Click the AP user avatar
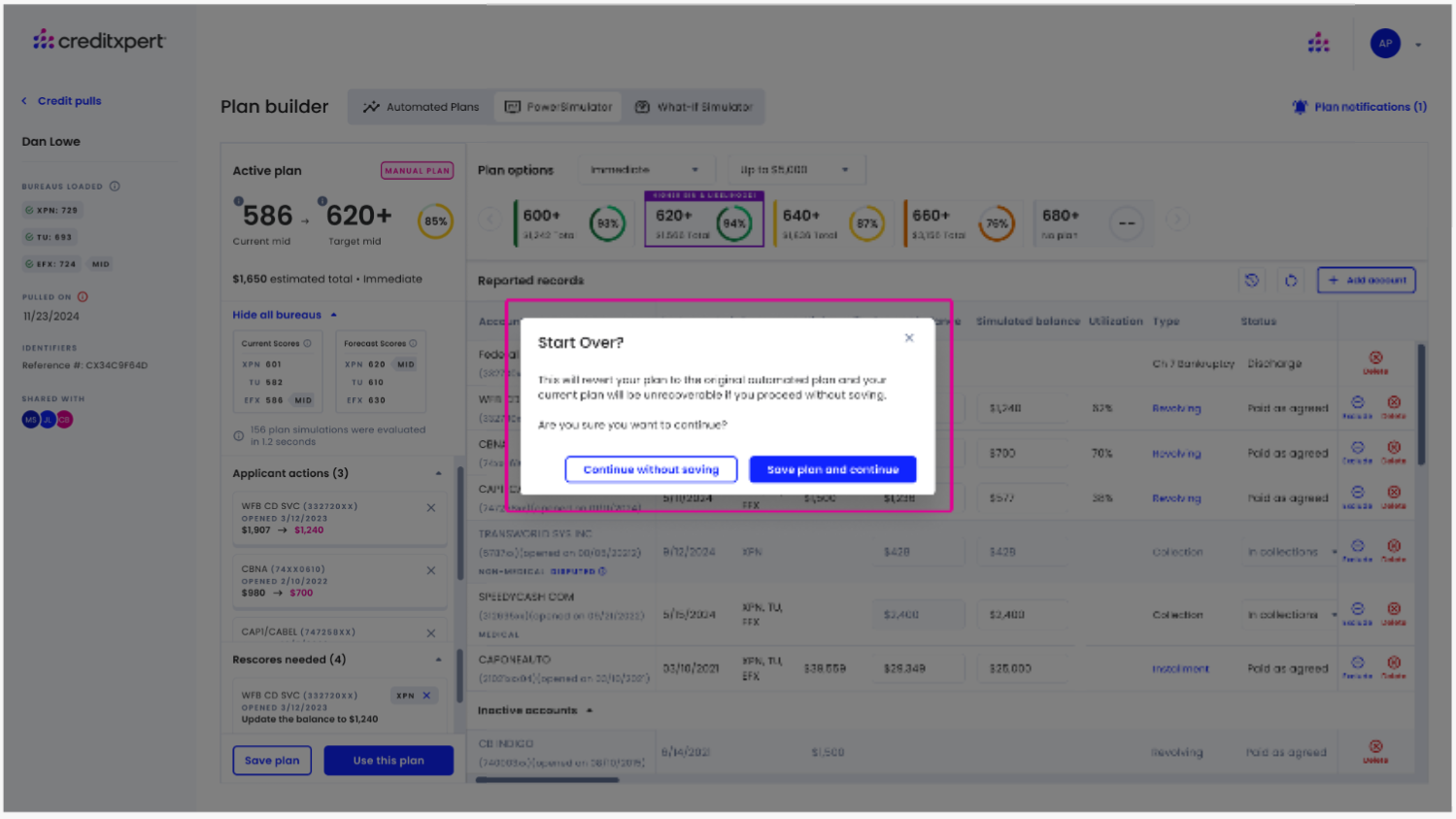 pos(1385,44)
